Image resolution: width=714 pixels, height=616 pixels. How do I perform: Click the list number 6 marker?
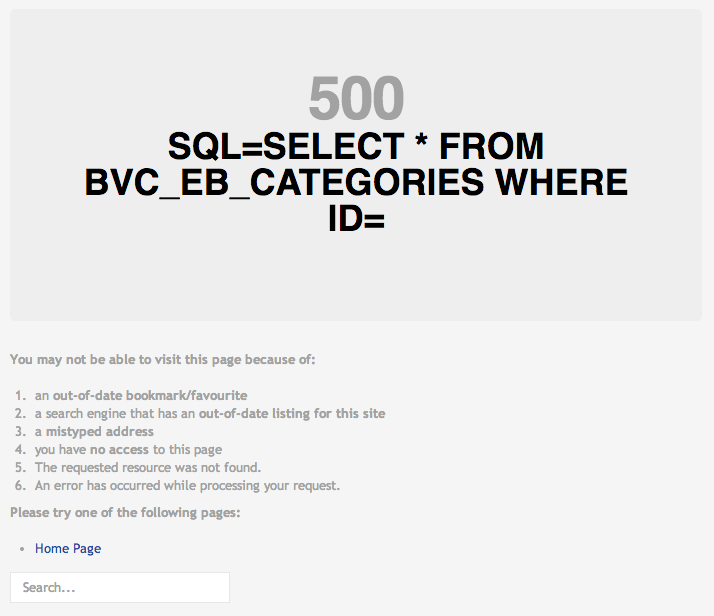coord(20,486)
